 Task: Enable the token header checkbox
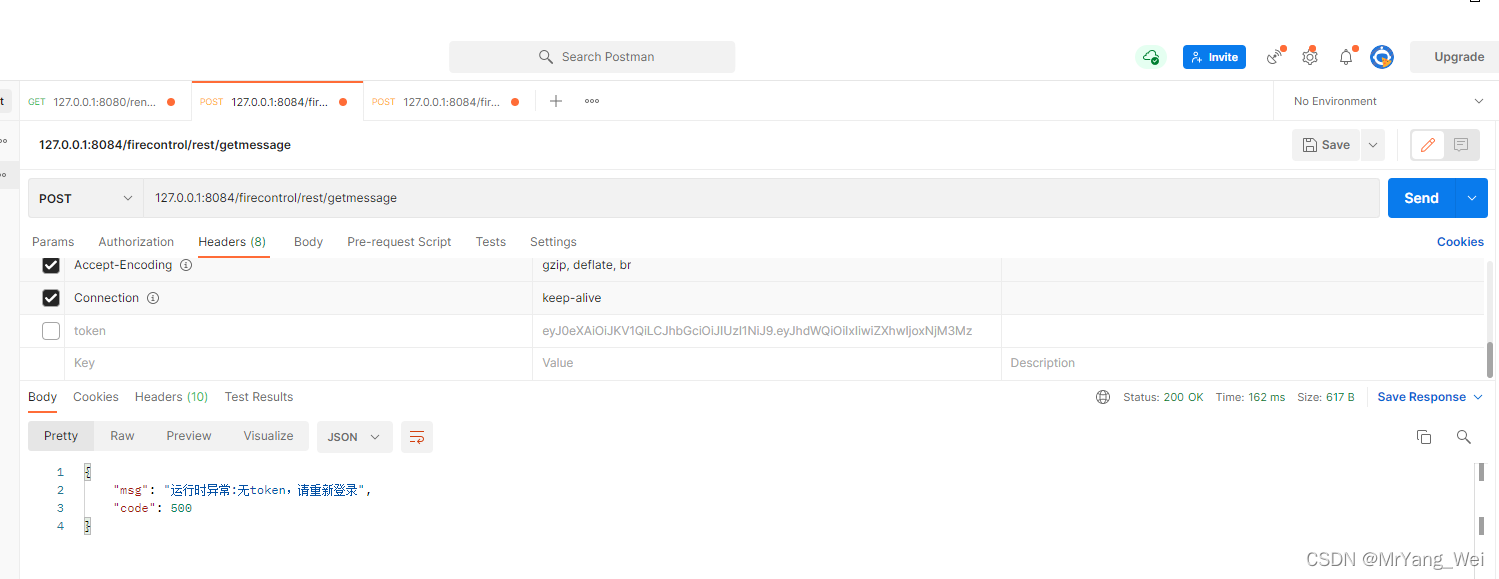click(51, 331)
